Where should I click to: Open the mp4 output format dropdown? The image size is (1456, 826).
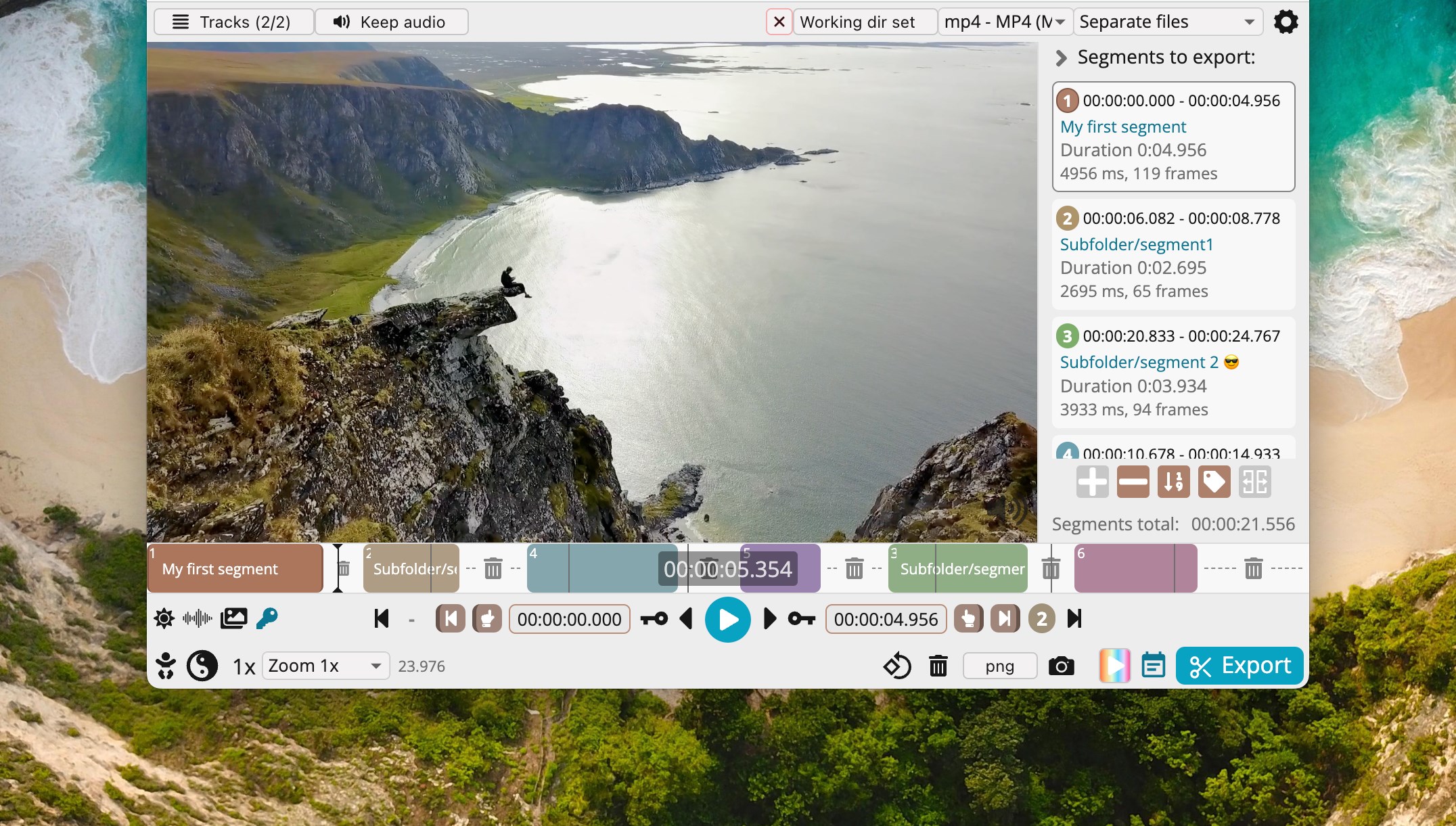(1005, 21)
